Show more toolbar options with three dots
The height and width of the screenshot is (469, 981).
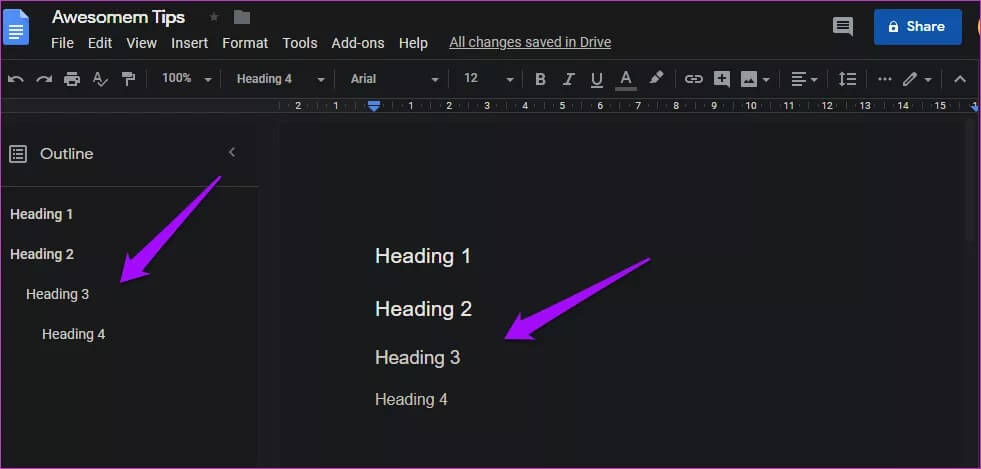click(x=884, y=79)
